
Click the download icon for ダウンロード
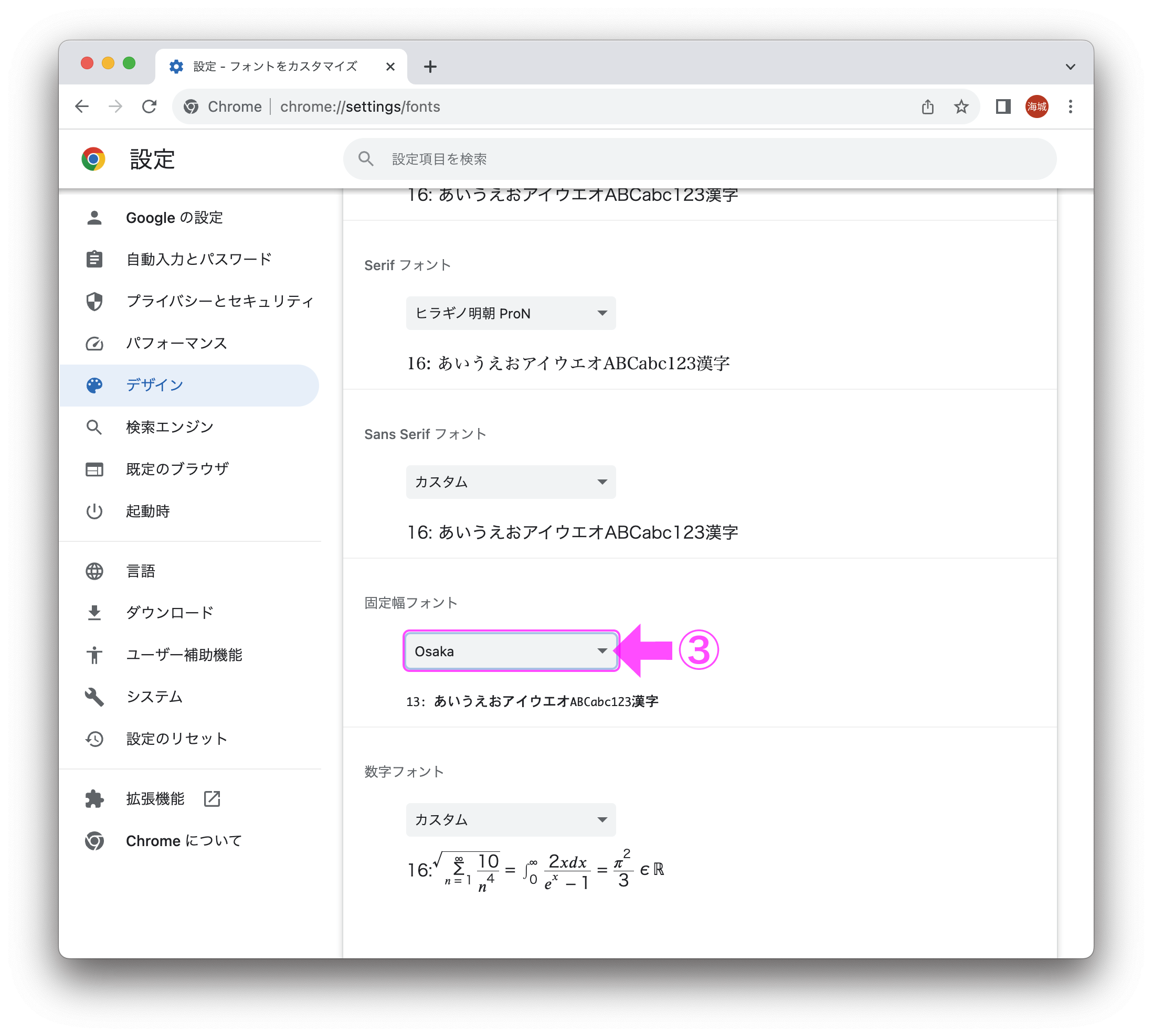(94, 613)
